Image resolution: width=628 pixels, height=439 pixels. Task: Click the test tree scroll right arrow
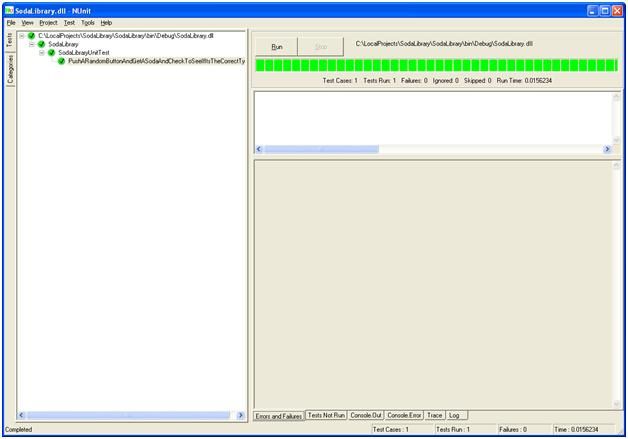click(241, 415)
